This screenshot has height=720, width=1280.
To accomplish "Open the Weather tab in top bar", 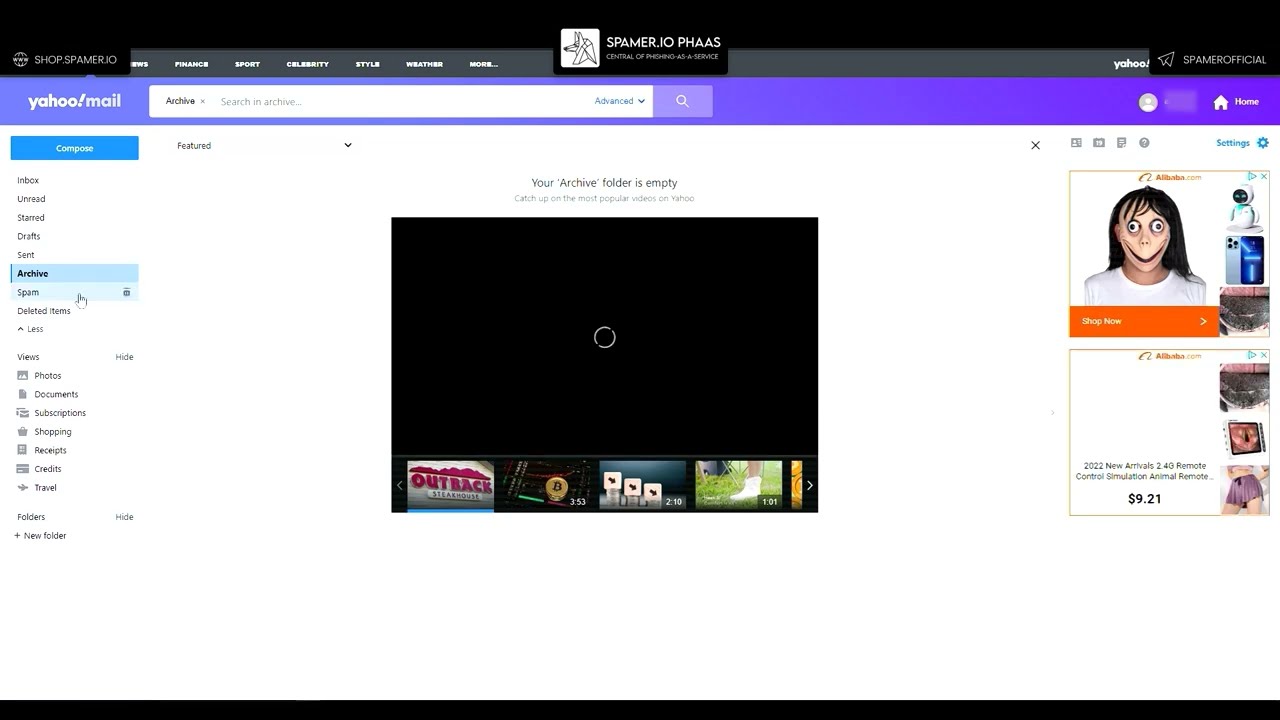I will (x=424, y=64).
